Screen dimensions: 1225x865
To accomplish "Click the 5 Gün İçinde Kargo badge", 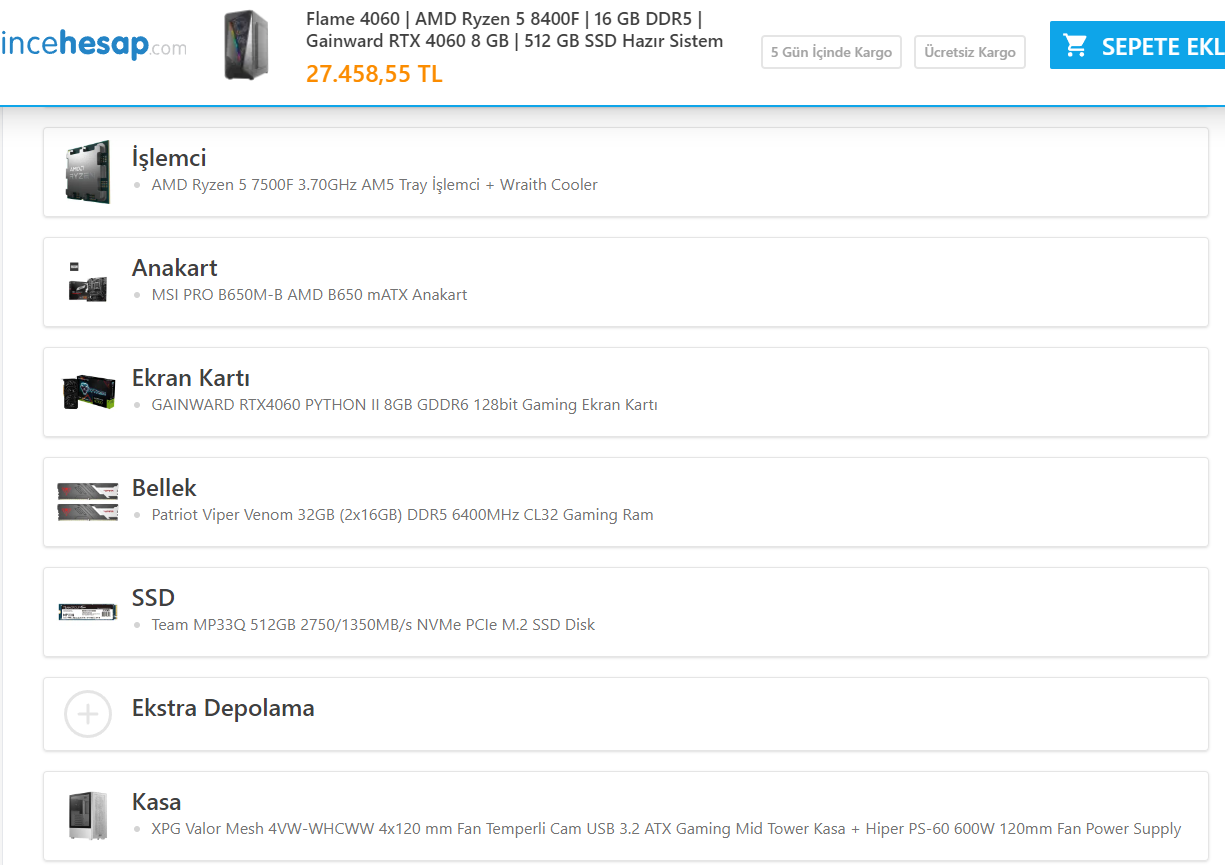I will [x=831, y=52].
